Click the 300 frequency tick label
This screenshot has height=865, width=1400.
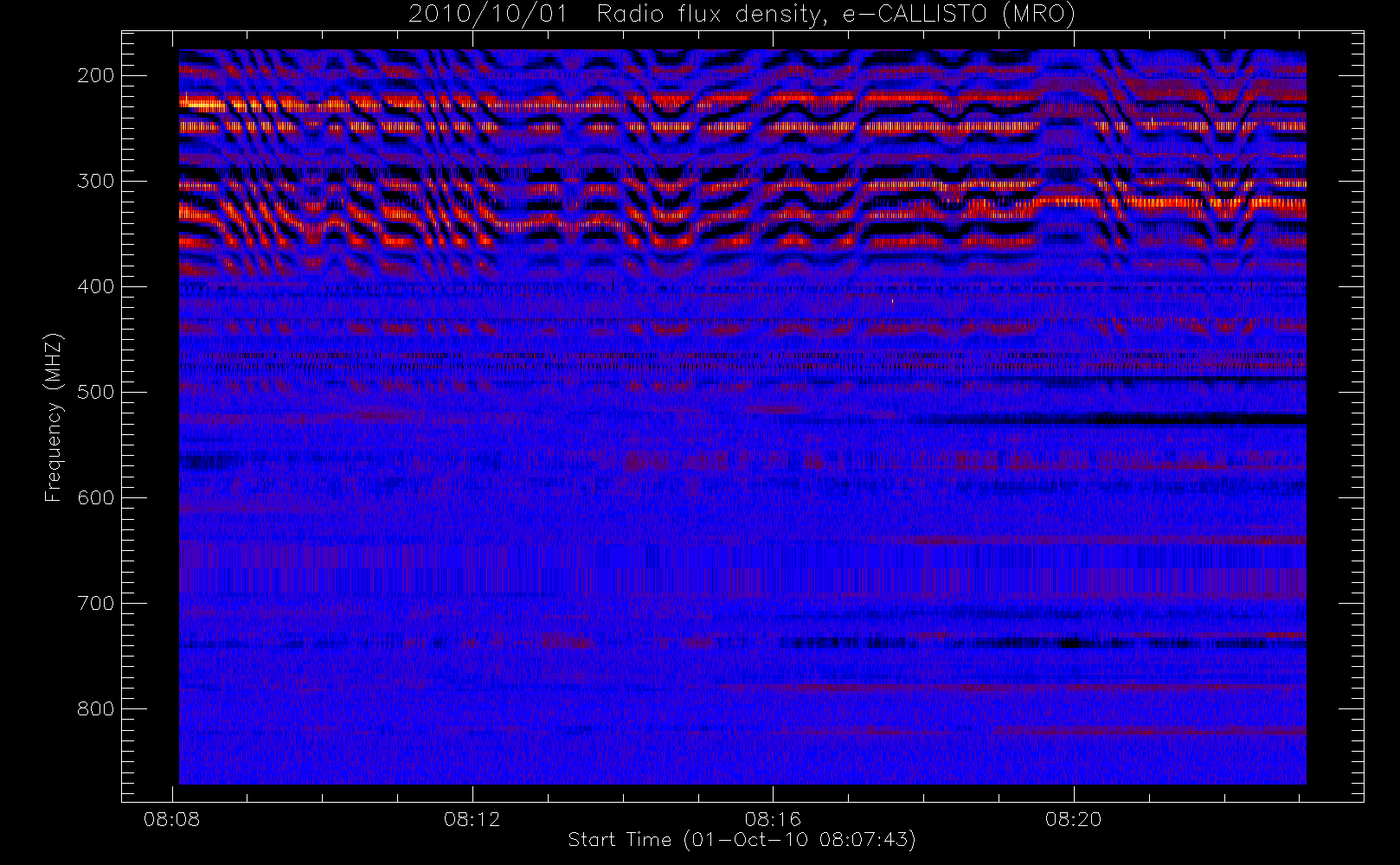pos(96,181)
